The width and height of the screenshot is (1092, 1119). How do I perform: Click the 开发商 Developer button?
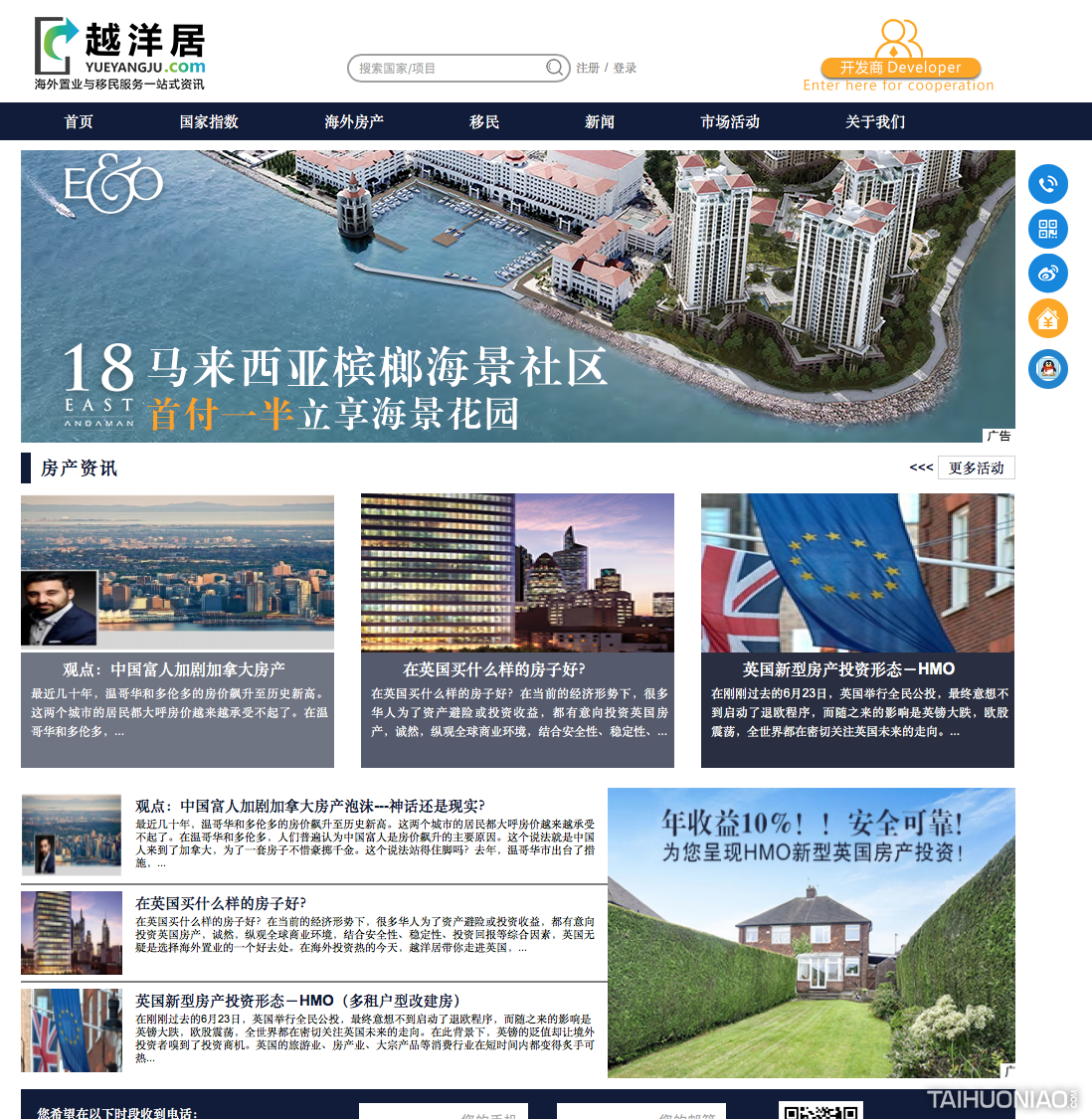[900, 68]
